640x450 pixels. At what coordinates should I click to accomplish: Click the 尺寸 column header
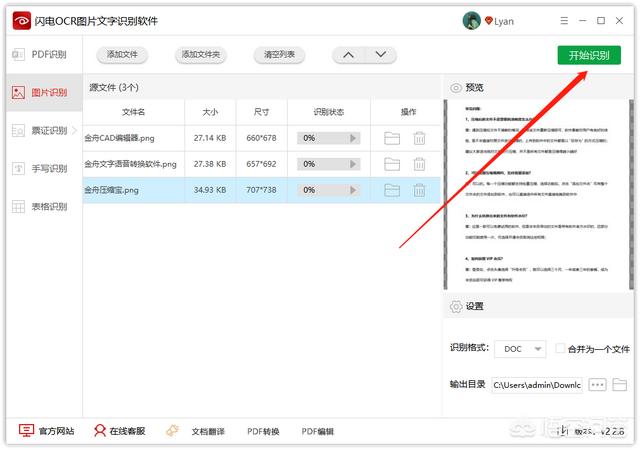click(x=261, y=112)
